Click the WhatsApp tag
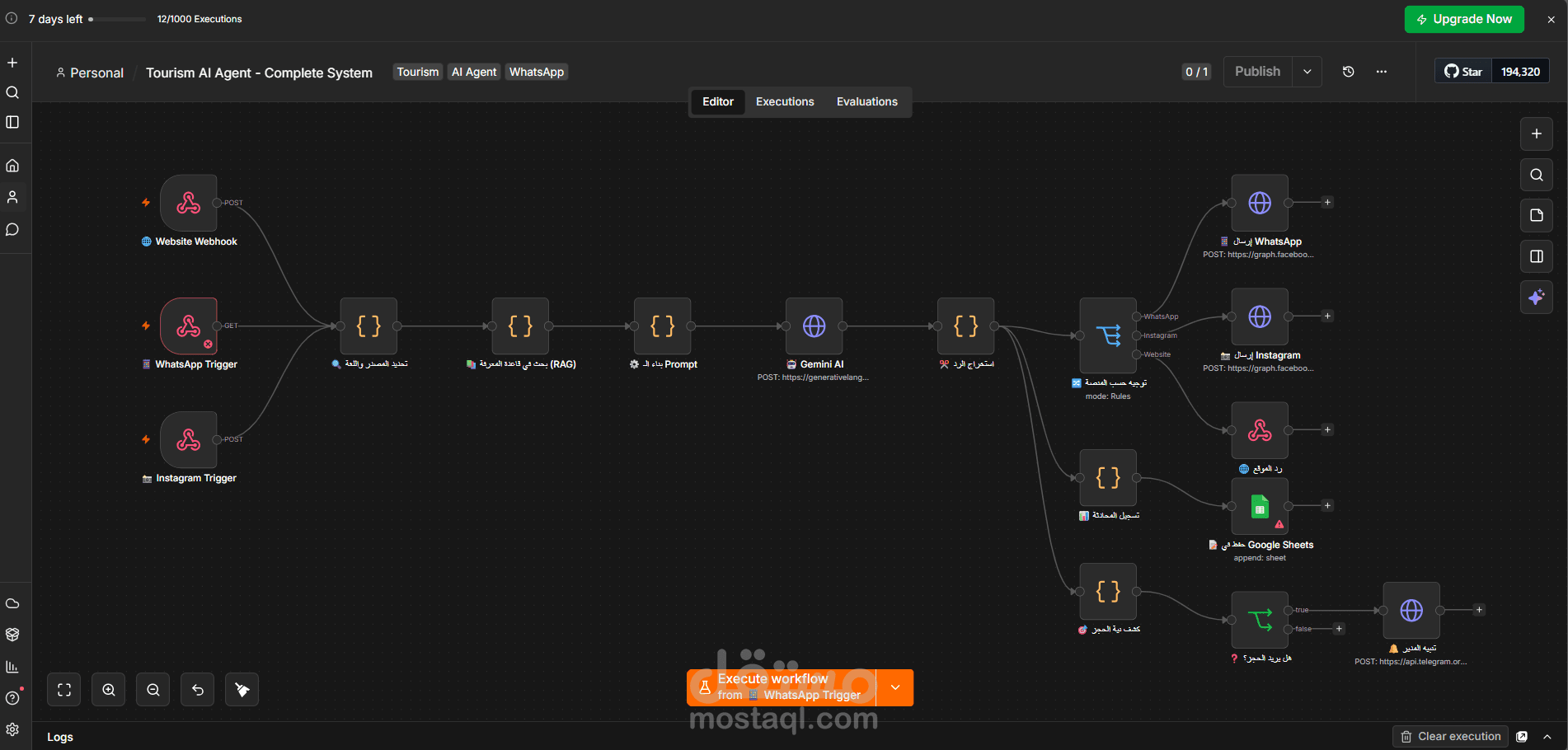 tap(537, 72)
